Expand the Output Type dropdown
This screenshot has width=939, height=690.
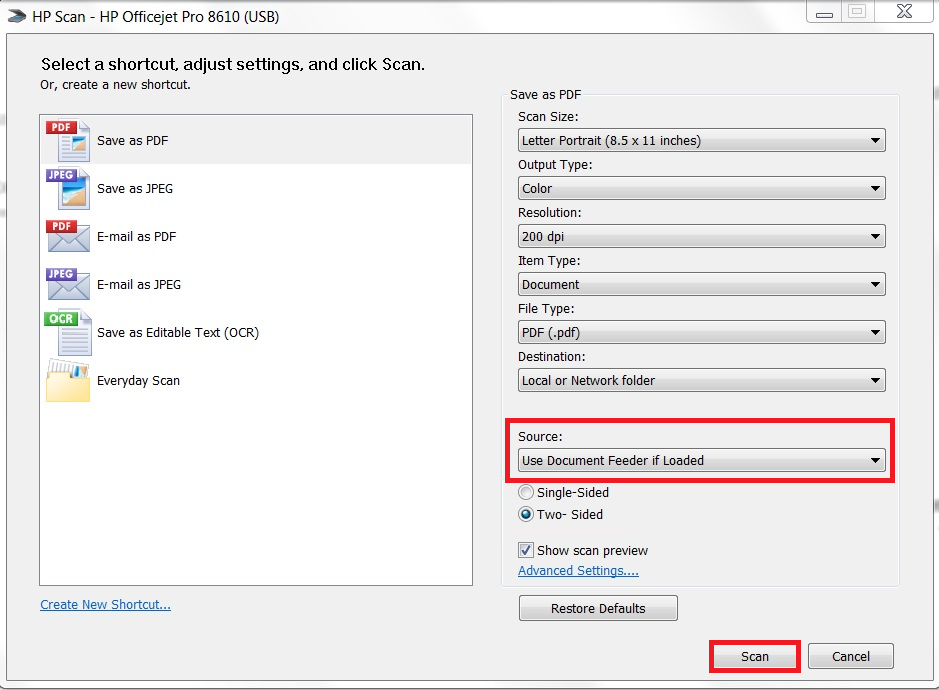coord(701,189)
